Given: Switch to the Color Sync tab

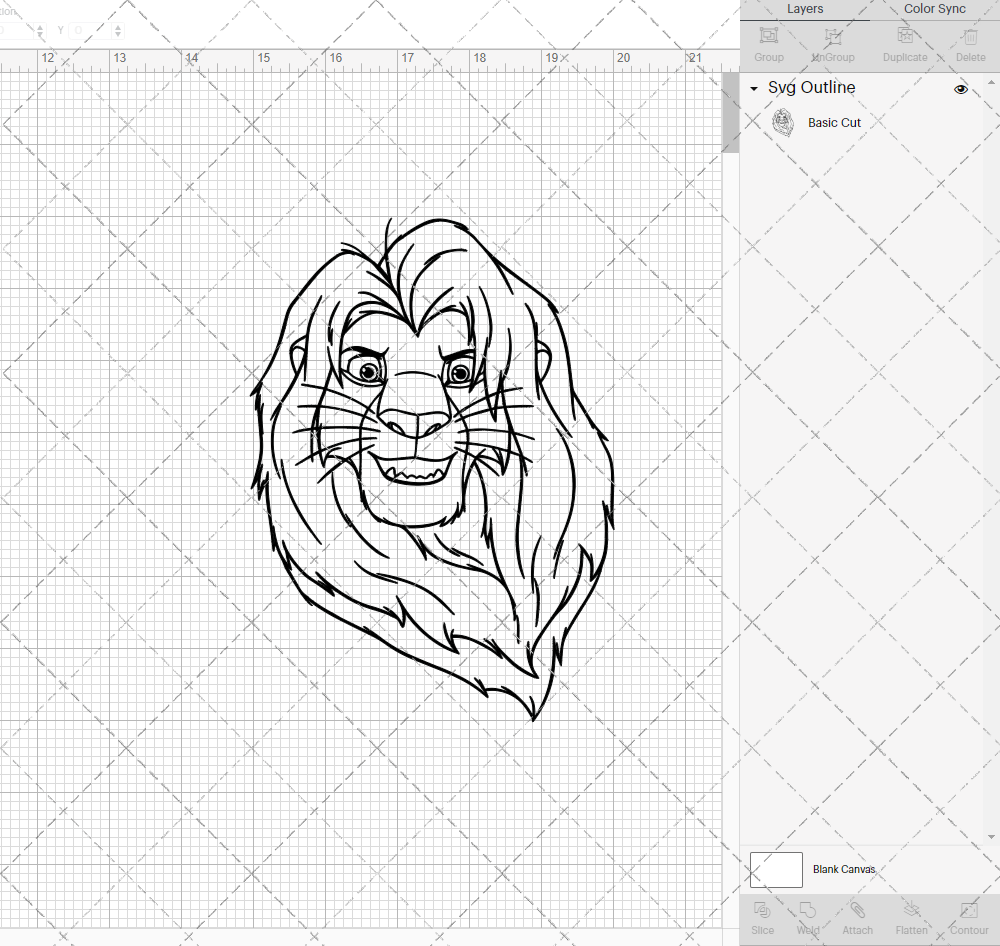Looking at the screenshot, I should tap(934, 9).
